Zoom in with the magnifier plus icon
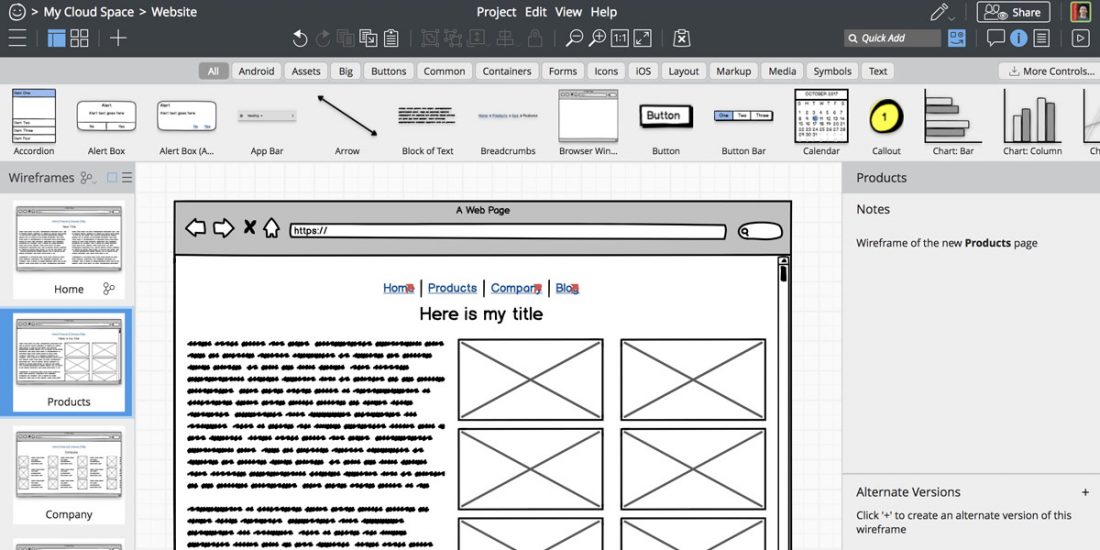The image size is (1100, 550). click(597, 38)
